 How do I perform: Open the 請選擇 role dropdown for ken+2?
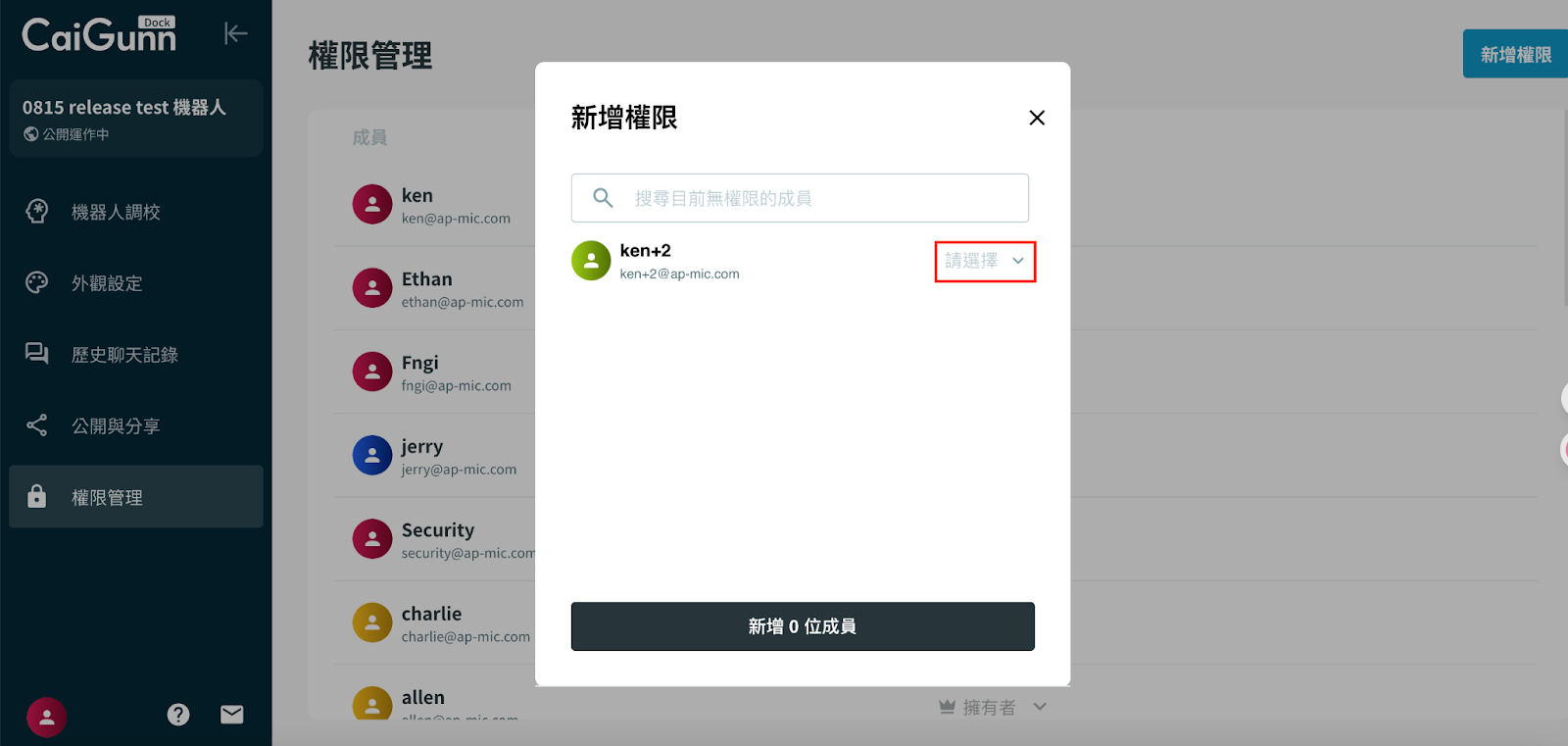point(985,261)
